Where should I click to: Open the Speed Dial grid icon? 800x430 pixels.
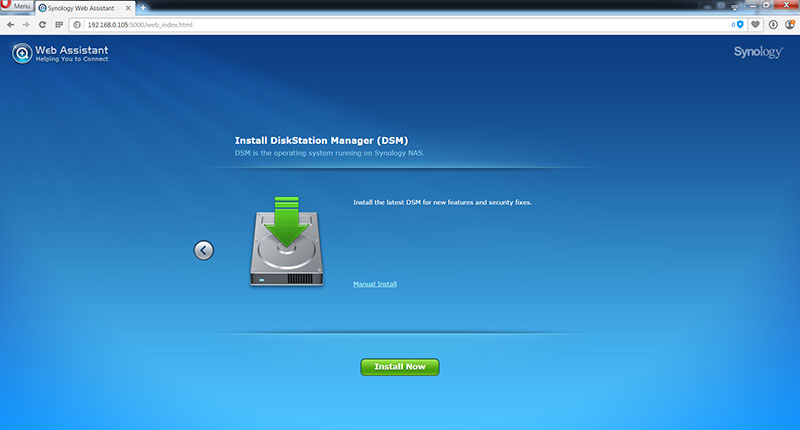[59, 24]
